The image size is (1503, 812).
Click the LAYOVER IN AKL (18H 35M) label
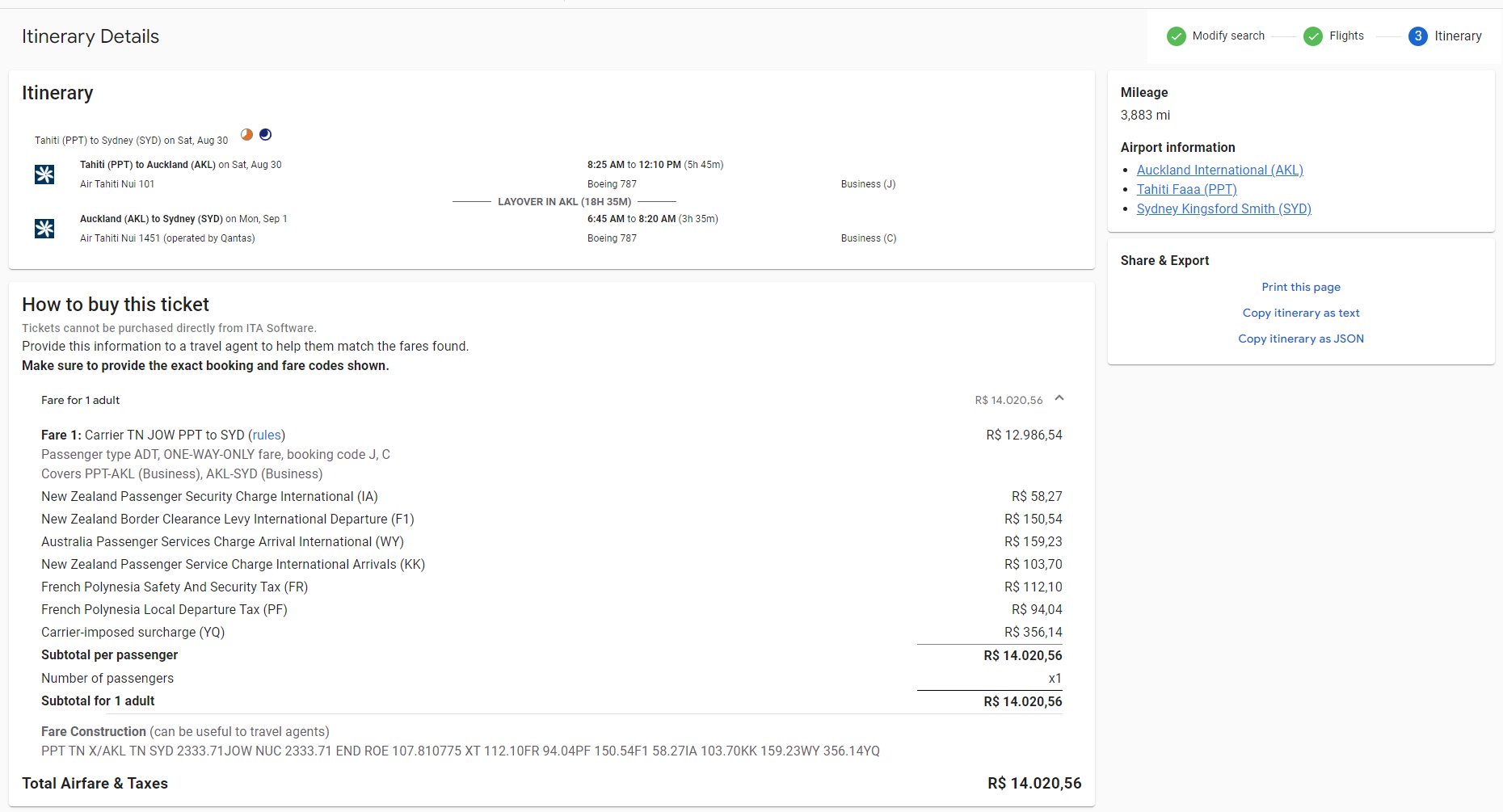coord(564,202)
